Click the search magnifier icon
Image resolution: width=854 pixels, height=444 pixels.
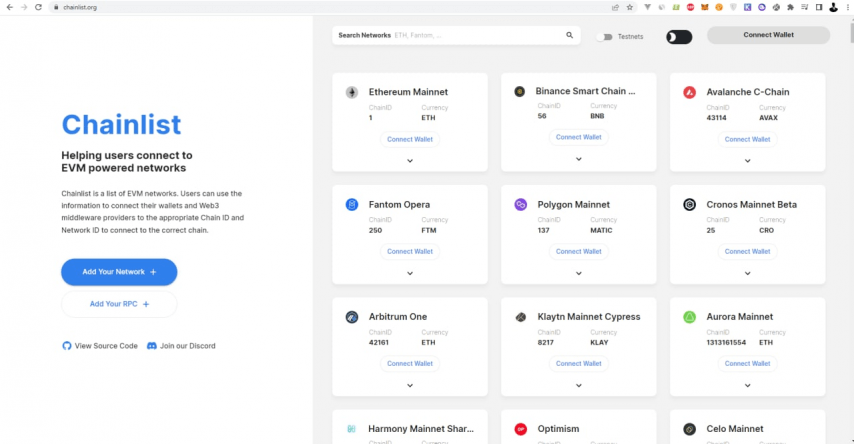point(569,35)
